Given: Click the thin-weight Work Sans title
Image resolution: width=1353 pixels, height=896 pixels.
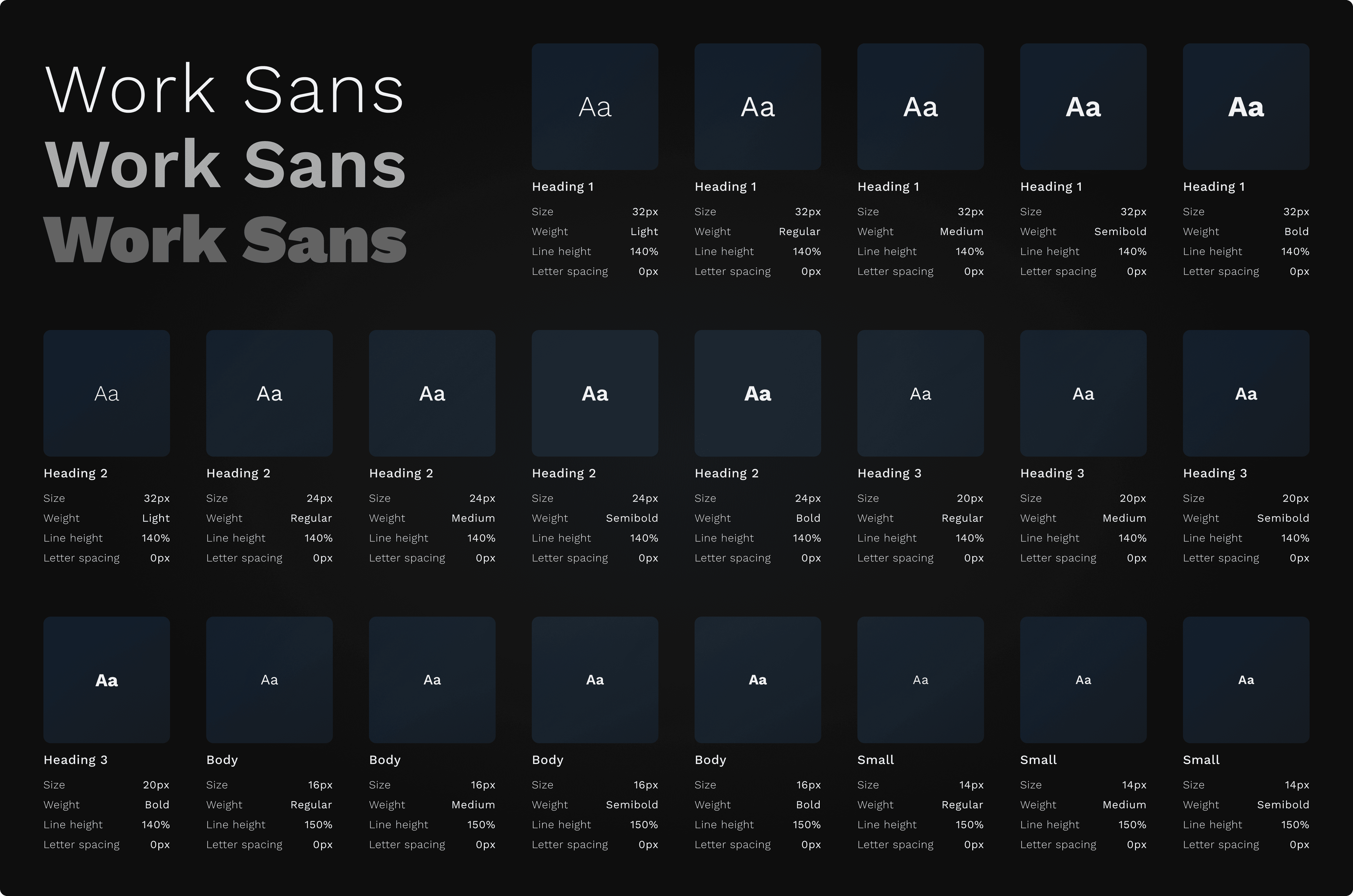Looking at the screenshot, I should coord(225,90).
